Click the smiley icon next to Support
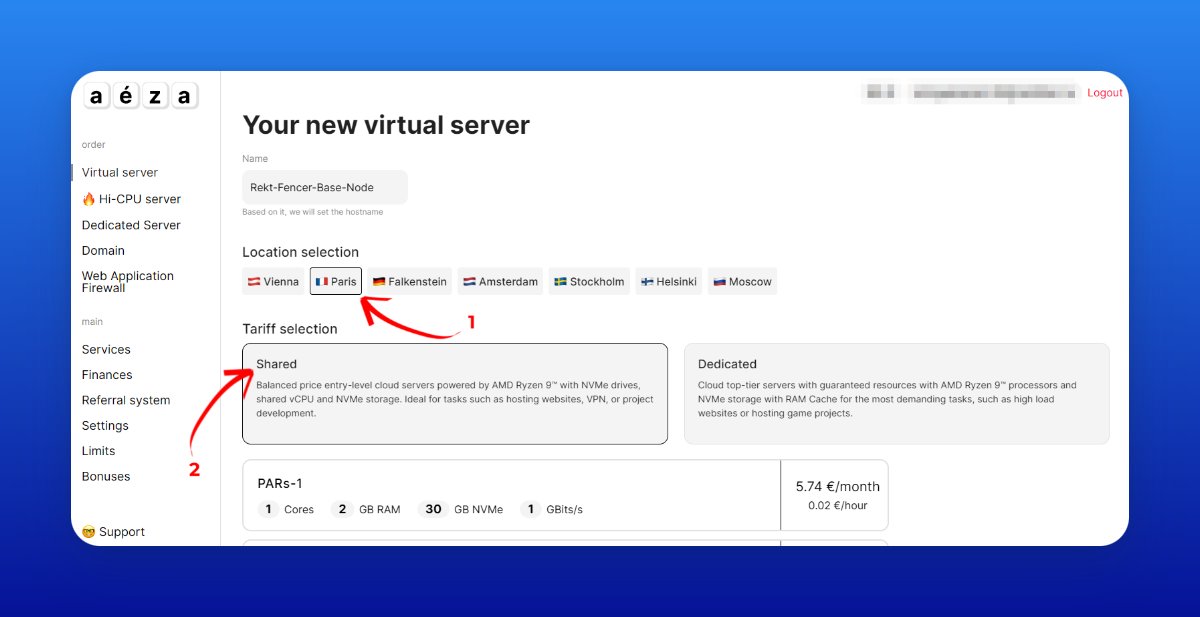This screenshot has width=1200, height=617. 89,531
